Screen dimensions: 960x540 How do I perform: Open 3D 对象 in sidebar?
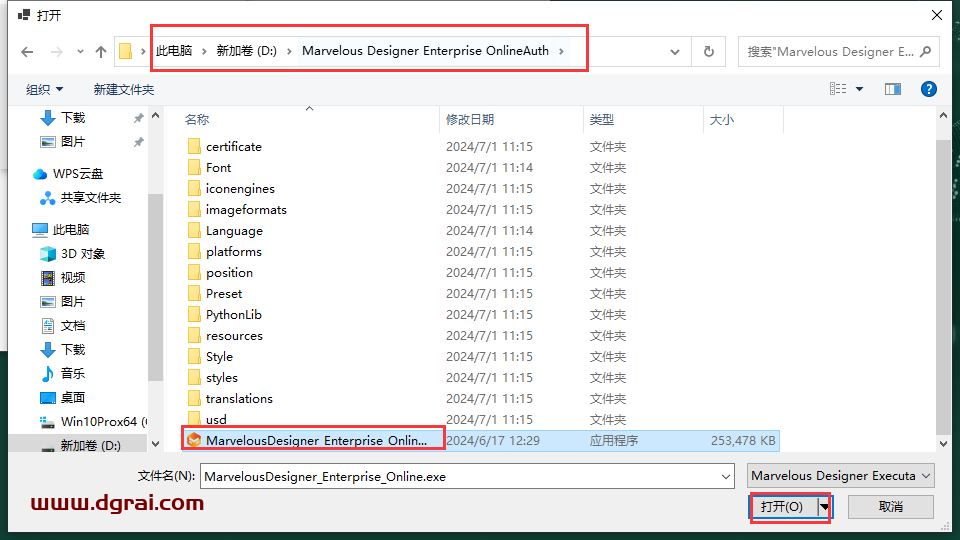click(83, 253)
